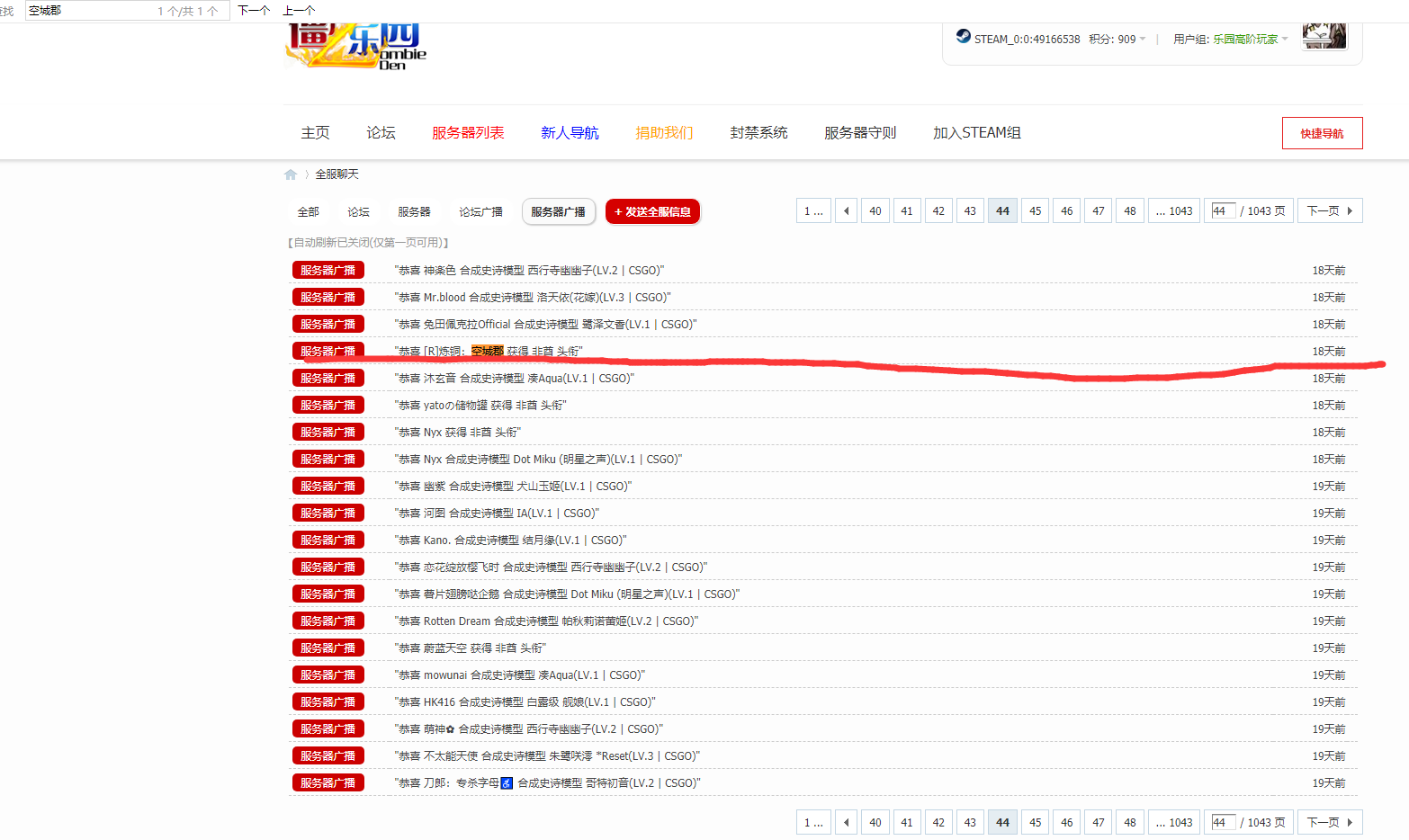Switch to the 全部 filter
The height and width of the screenshot is (840, 1409).
[x=309, y=211]
